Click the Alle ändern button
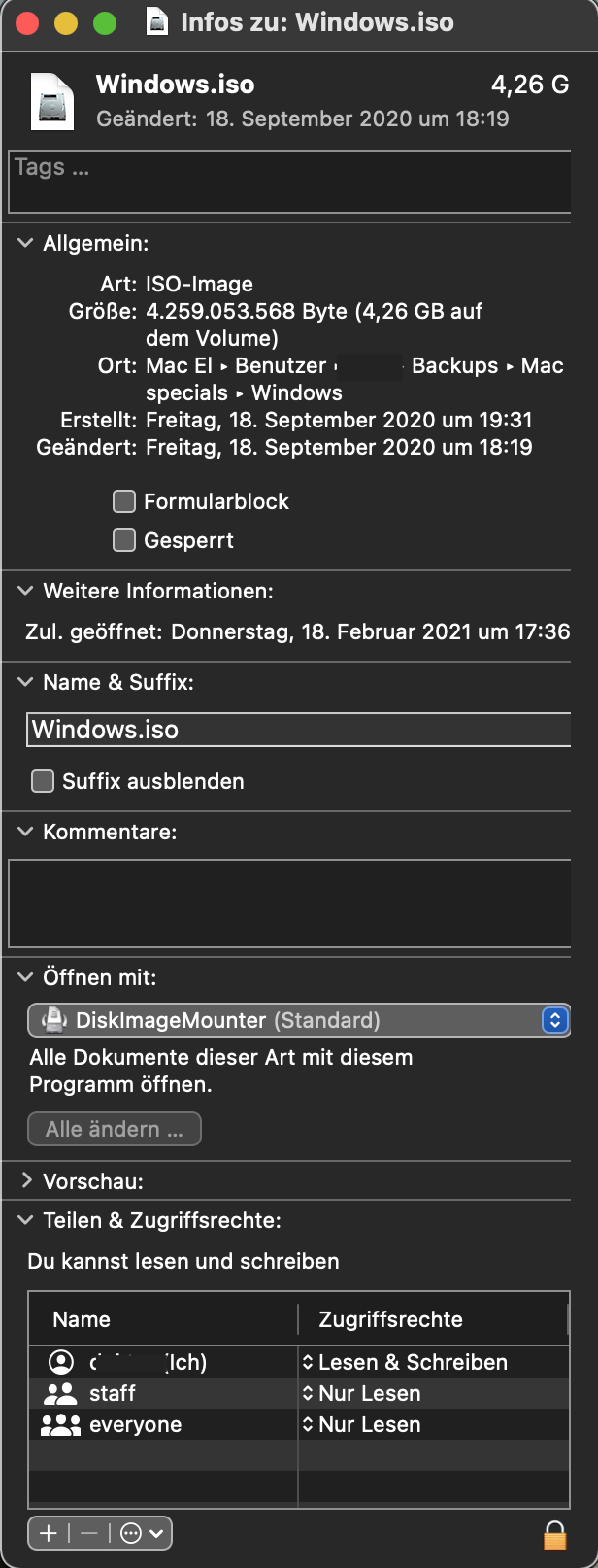 [114, 1129]
